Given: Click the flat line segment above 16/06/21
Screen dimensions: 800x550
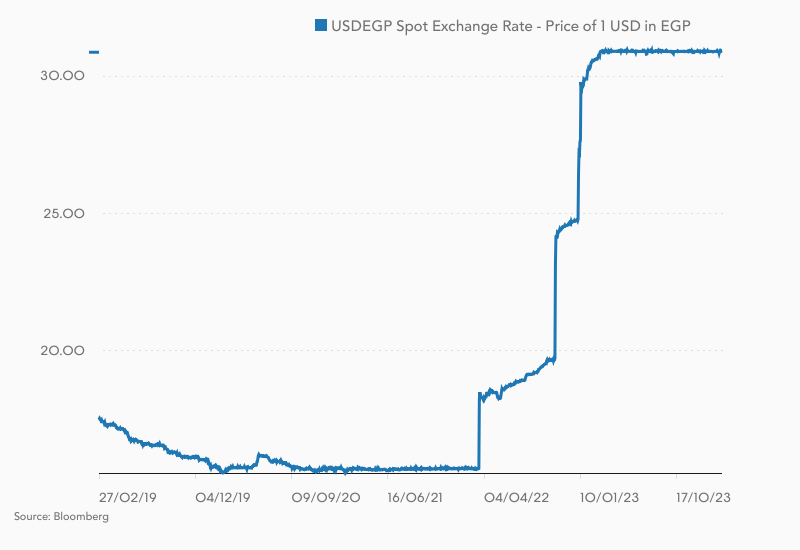Looking at the screenshot, I should coord(416,468).
